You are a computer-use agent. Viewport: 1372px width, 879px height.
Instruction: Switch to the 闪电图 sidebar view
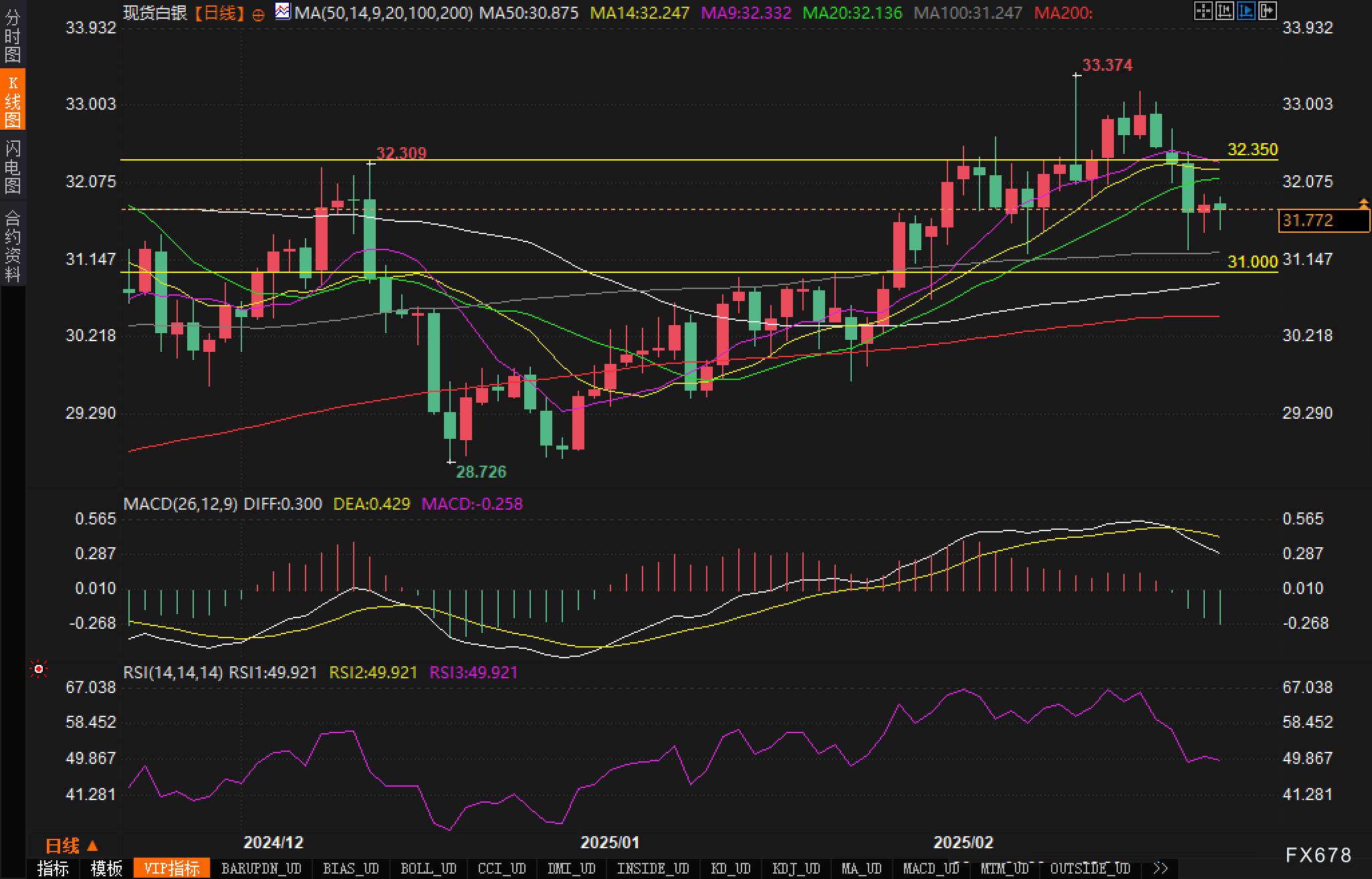point(13,167)
